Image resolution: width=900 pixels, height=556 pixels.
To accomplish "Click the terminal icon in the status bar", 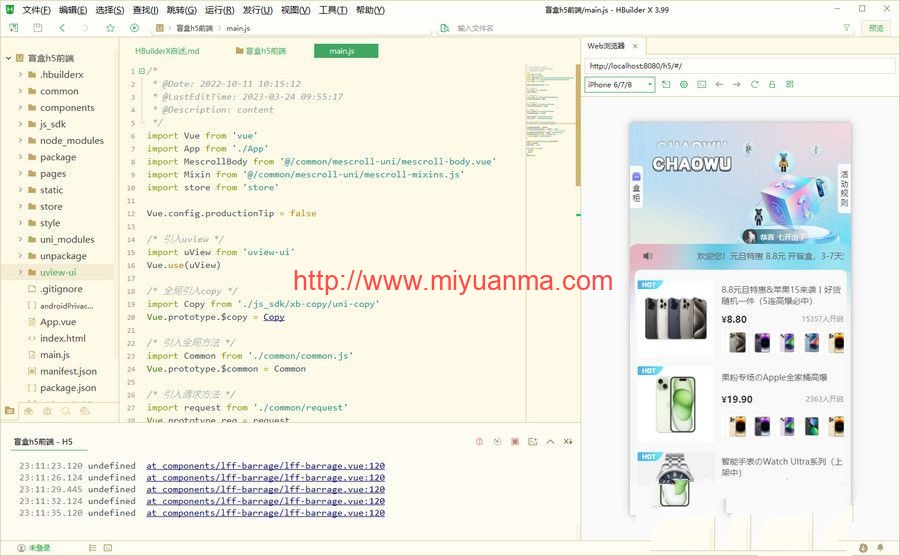I will coord(108,548).
